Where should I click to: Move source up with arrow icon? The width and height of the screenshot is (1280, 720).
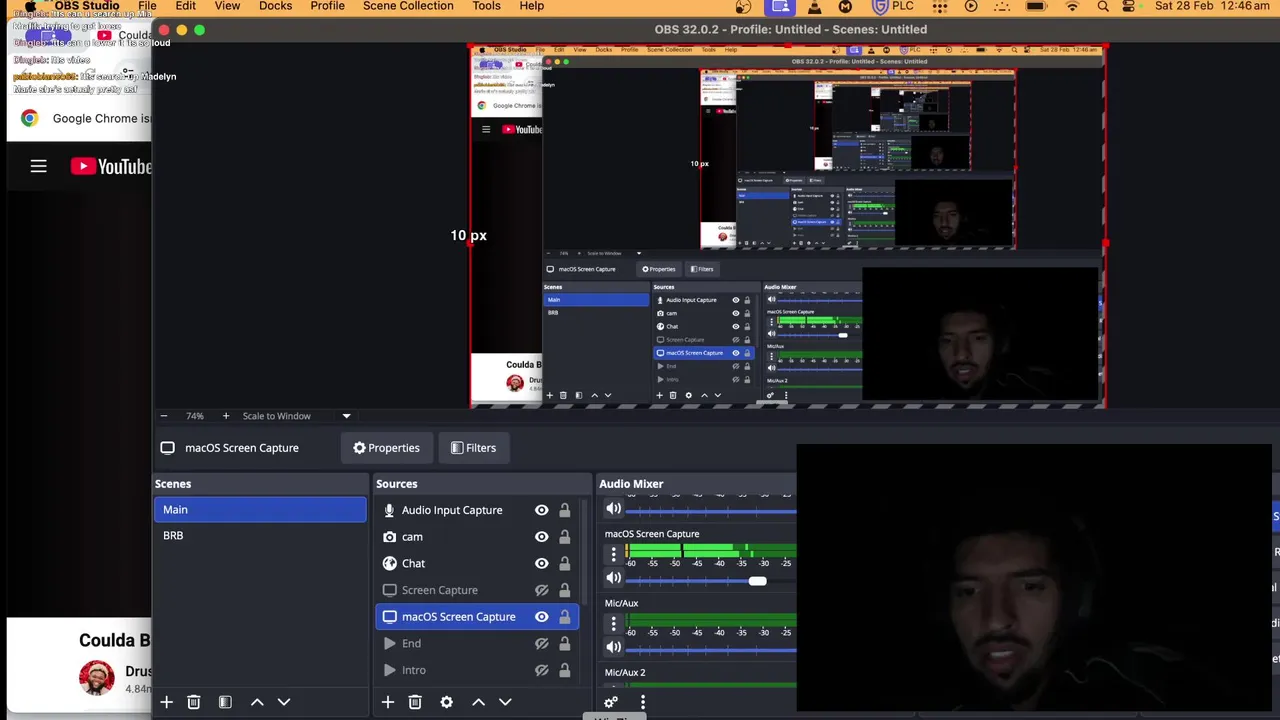click(x=478, y=702)
